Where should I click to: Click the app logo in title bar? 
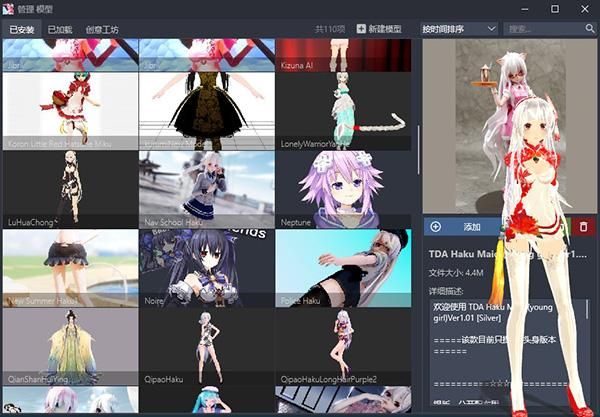tap(8, 9)
